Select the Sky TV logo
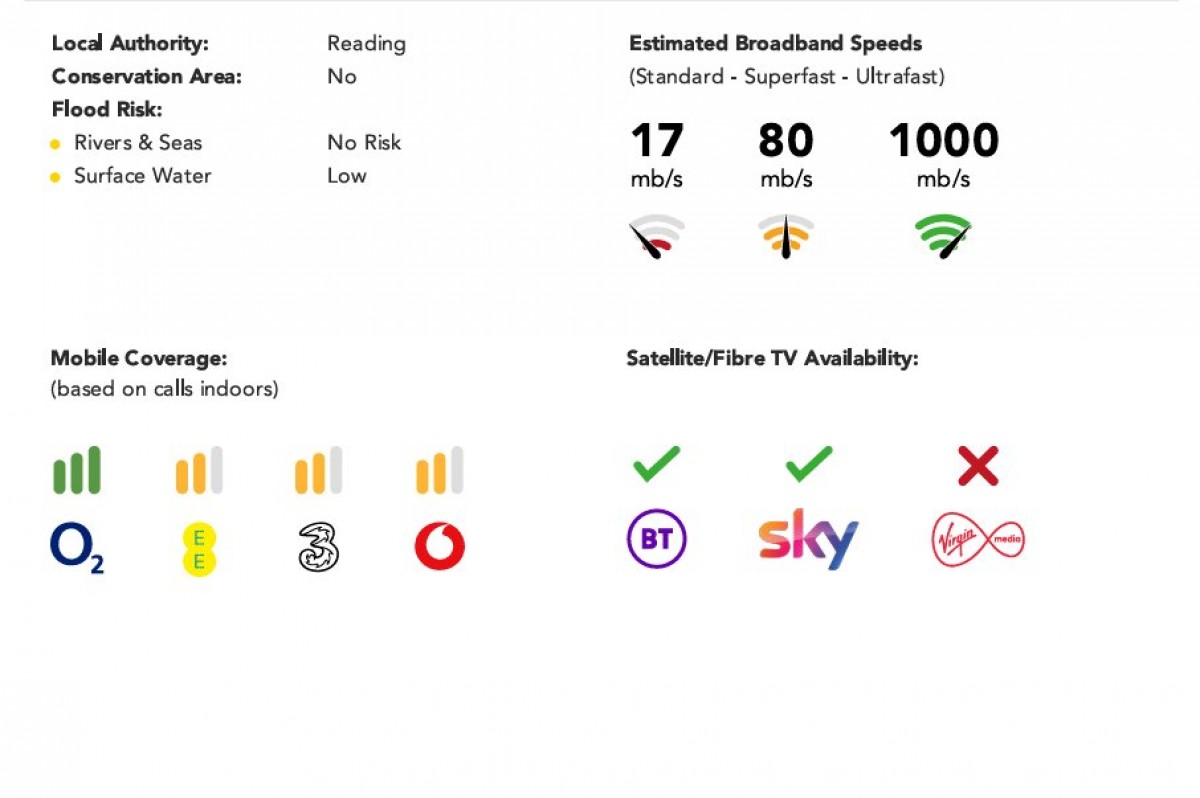Image resolution: width=1200 pixels, height=798 pixels. [x=808, y=539]
